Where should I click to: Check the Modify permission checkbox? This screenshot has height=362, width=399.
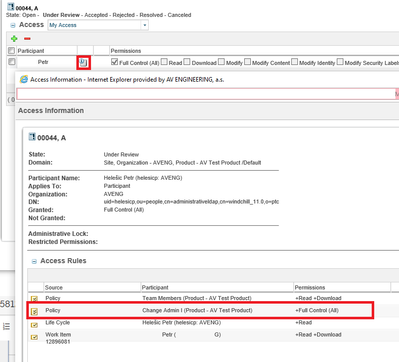pyautogui.click(x=221, y=62)
